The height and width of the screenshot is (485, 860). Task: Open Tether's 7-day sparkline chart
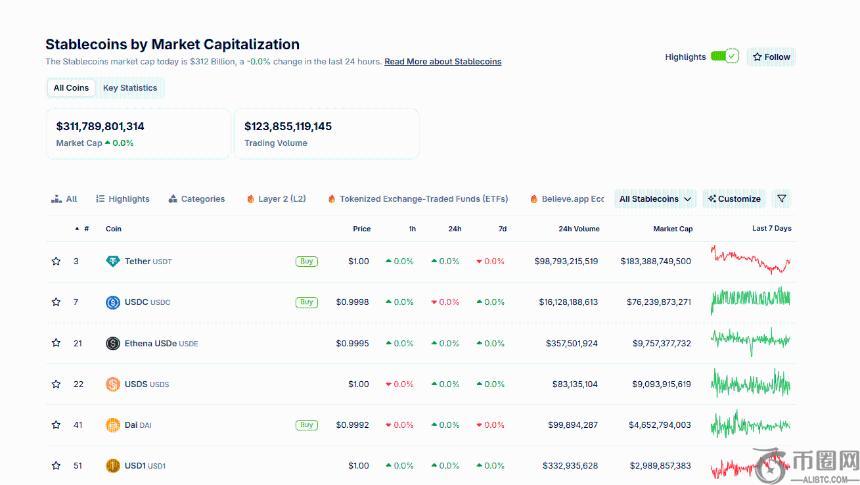pyautogui.click(x=751, y=260)
